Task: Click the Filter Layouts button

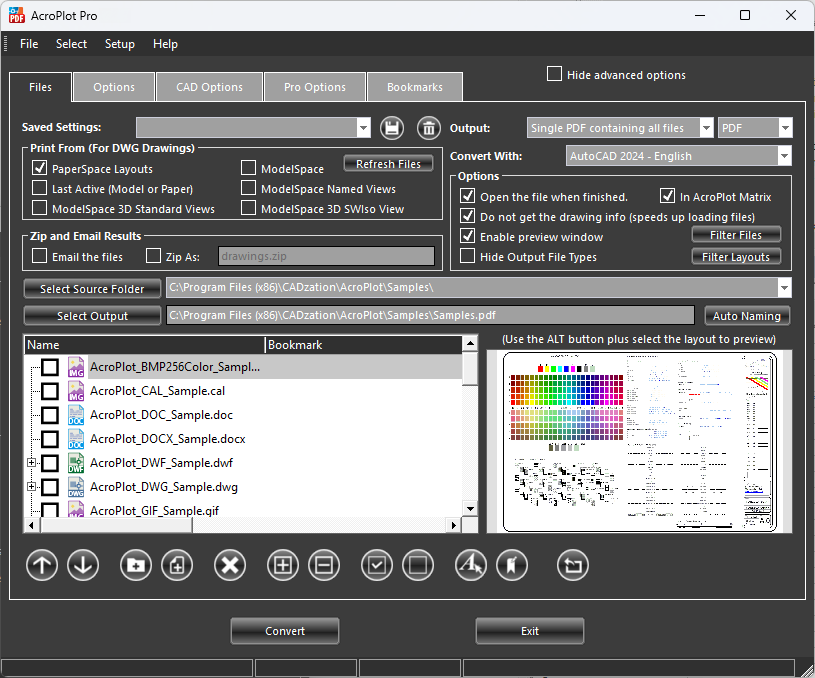Action: click(736, 257)
